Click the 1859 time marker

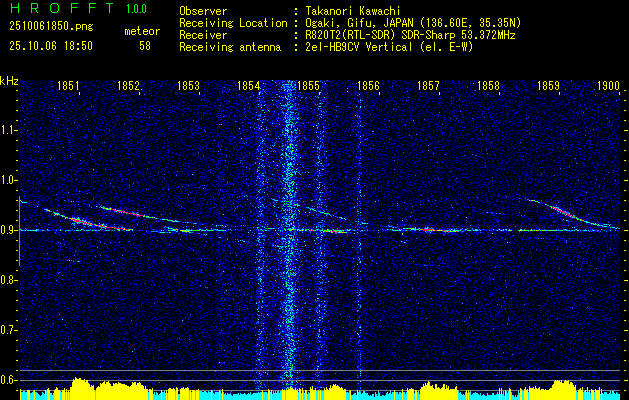pos(549,87)
